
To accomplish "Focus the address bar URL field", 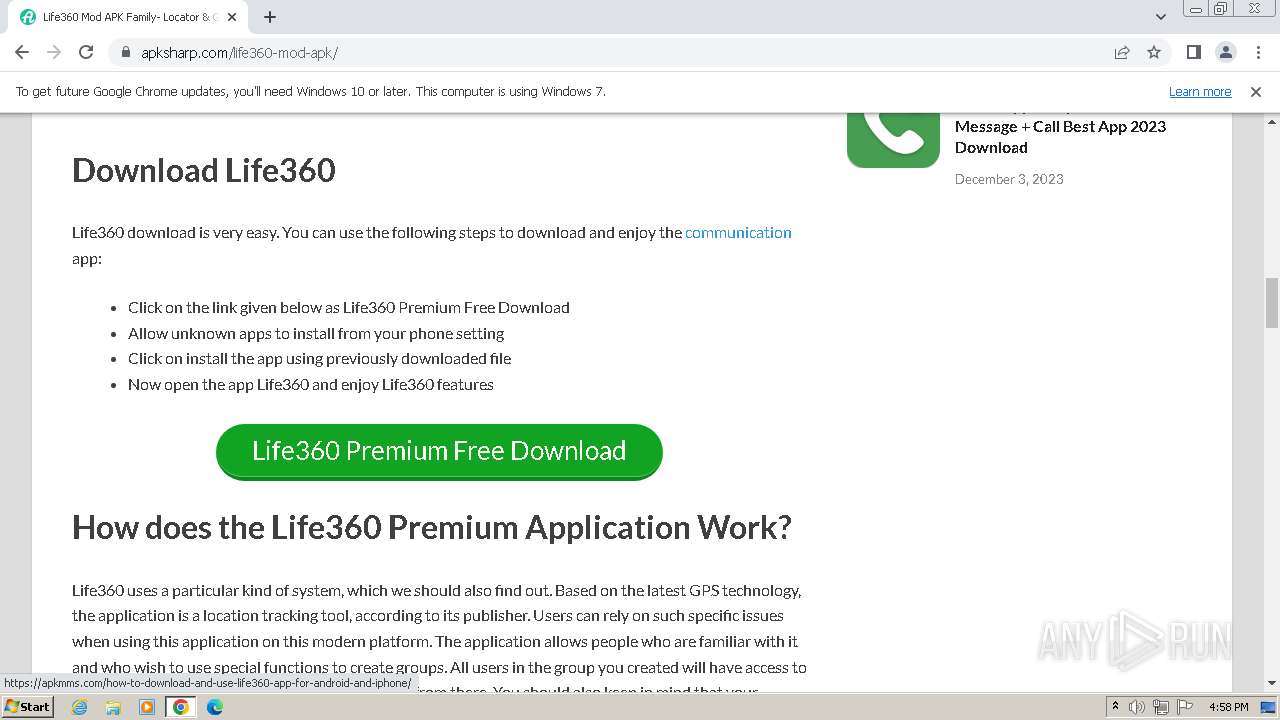I will pos(620,52).
